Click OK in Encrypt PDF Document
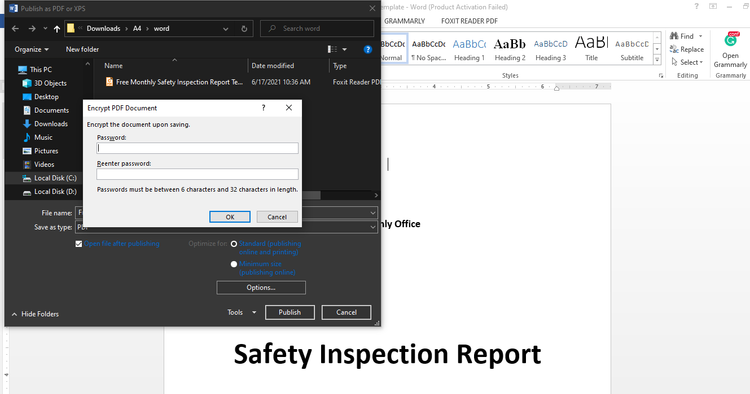 coord(230,217)
